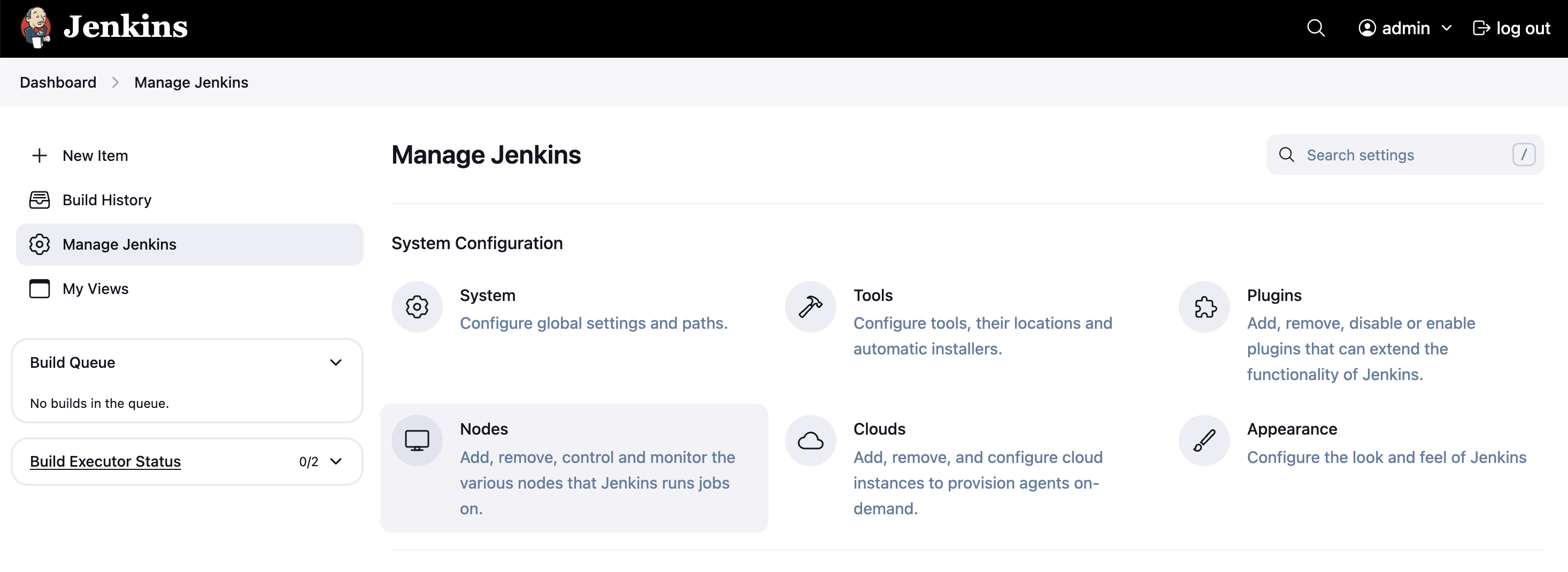The width and height of the screenshot is (1568, 572).
Task: Open the Nodes management title
Action: click(483, 430)
